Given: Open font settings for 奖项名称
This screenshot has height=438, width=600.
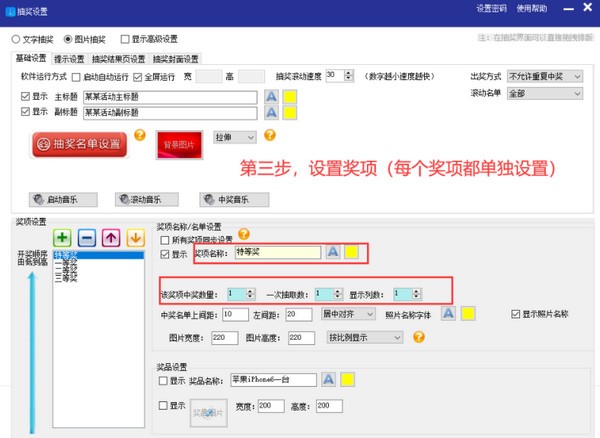Looking at the screenshot, I should (333, 252).
